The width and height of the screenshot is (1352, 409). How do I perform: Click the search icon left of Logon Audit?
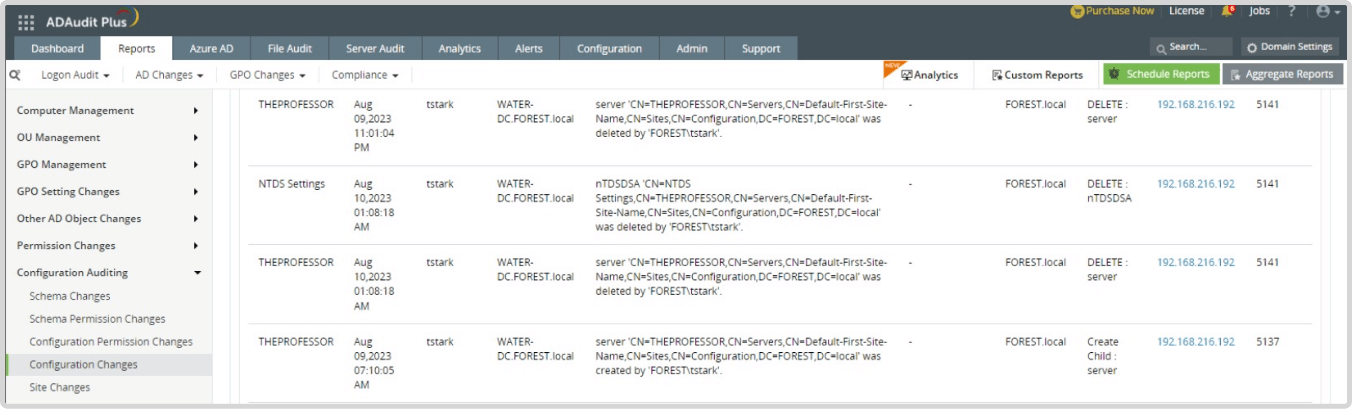coord(15,75)
